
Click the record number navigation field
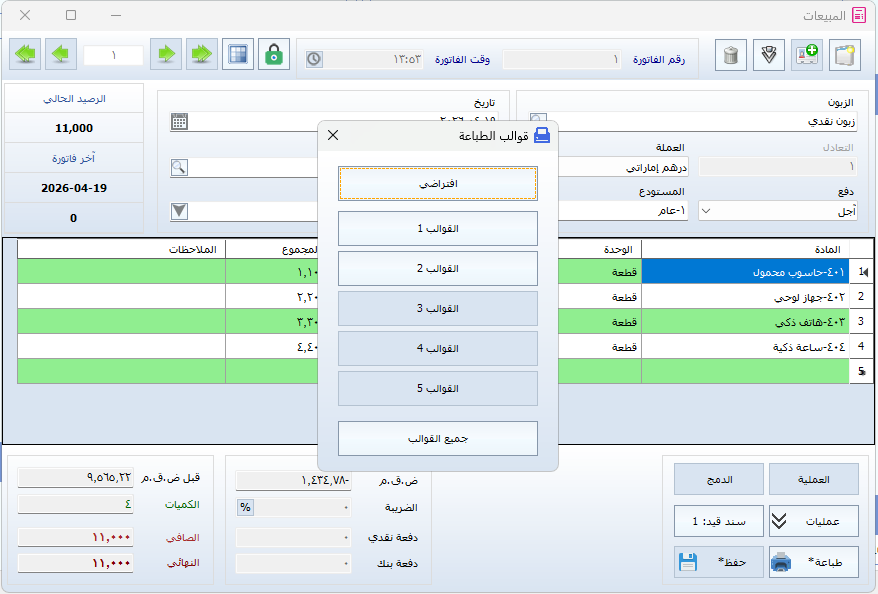click(113, 55)
